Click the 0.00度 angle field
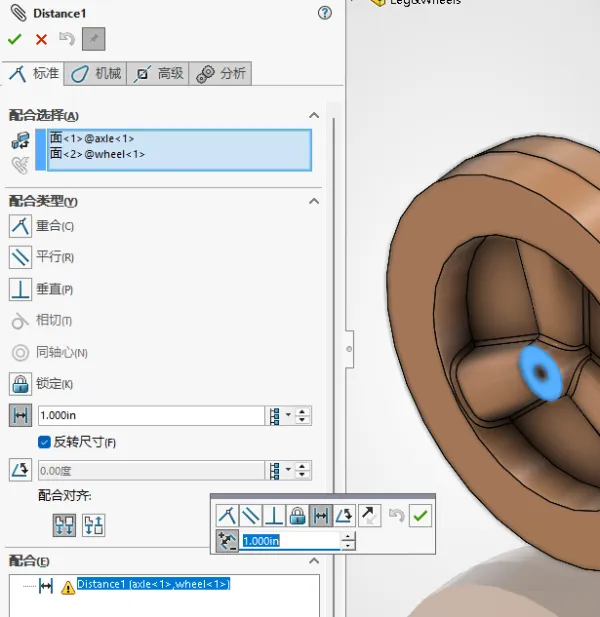Image resolution: width=600 pixels, height=617 pixels. pyautogui.click(x=151, y=470)
